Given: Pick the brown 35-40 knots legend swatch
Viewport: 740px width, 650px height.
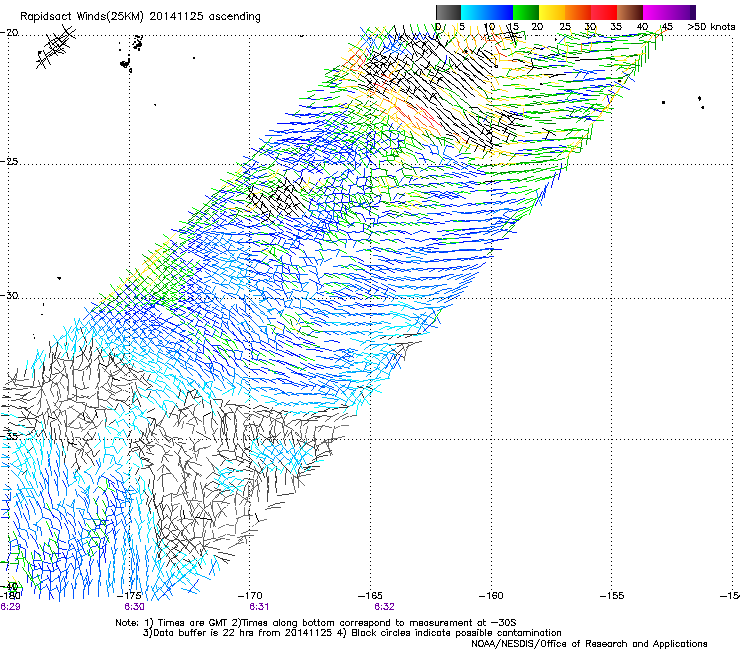Looking at the screenshot, I should point(630,12).
